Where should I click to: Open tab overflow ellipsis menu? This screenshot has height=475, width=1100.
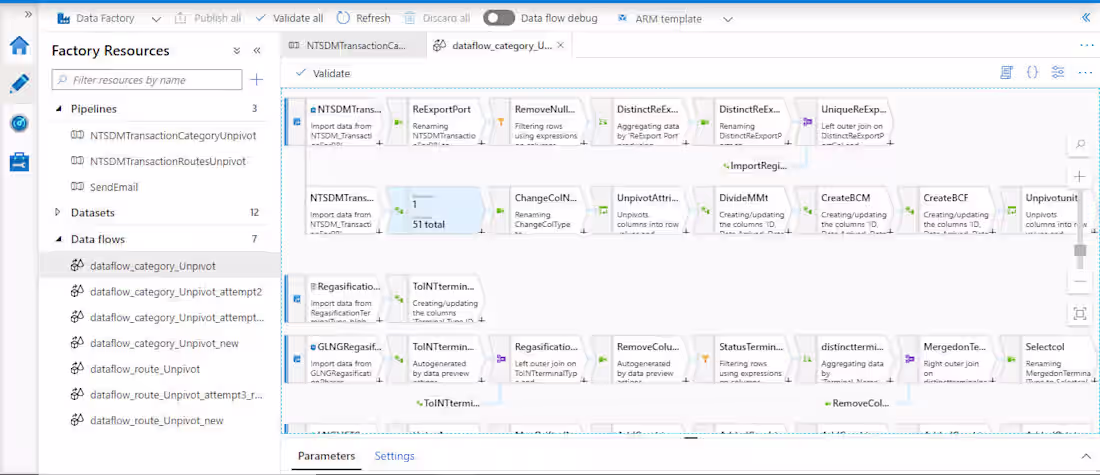pos(1087,46)
